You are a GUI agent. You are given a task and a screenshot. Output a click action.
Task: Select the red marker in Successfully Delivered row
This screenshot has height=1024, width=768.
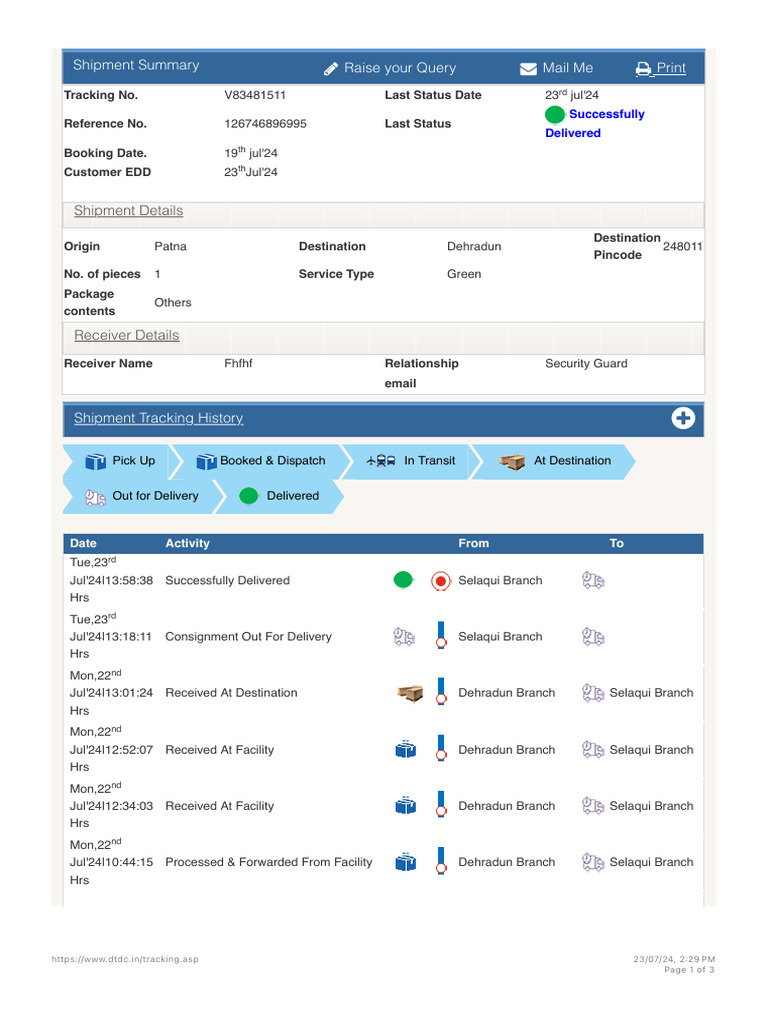click(441, 581)
